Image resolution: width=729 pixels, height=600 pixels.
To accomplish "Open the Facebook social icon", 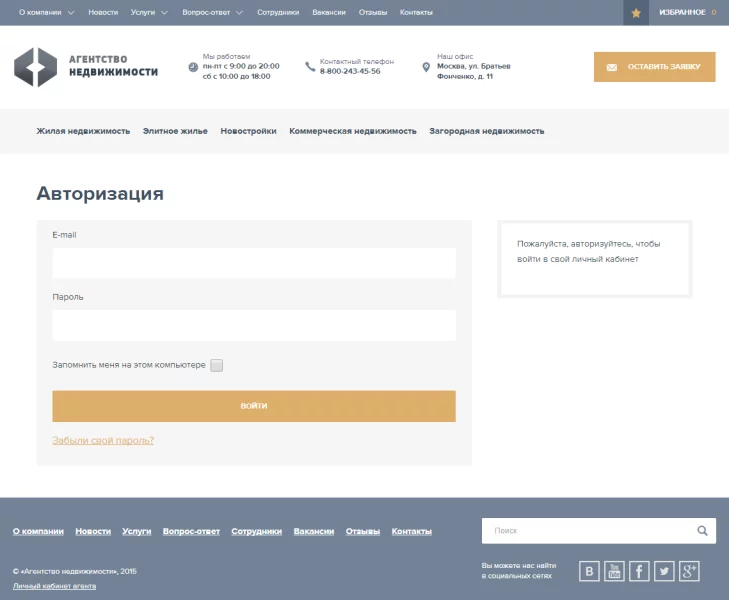I will tap(639, 571).
